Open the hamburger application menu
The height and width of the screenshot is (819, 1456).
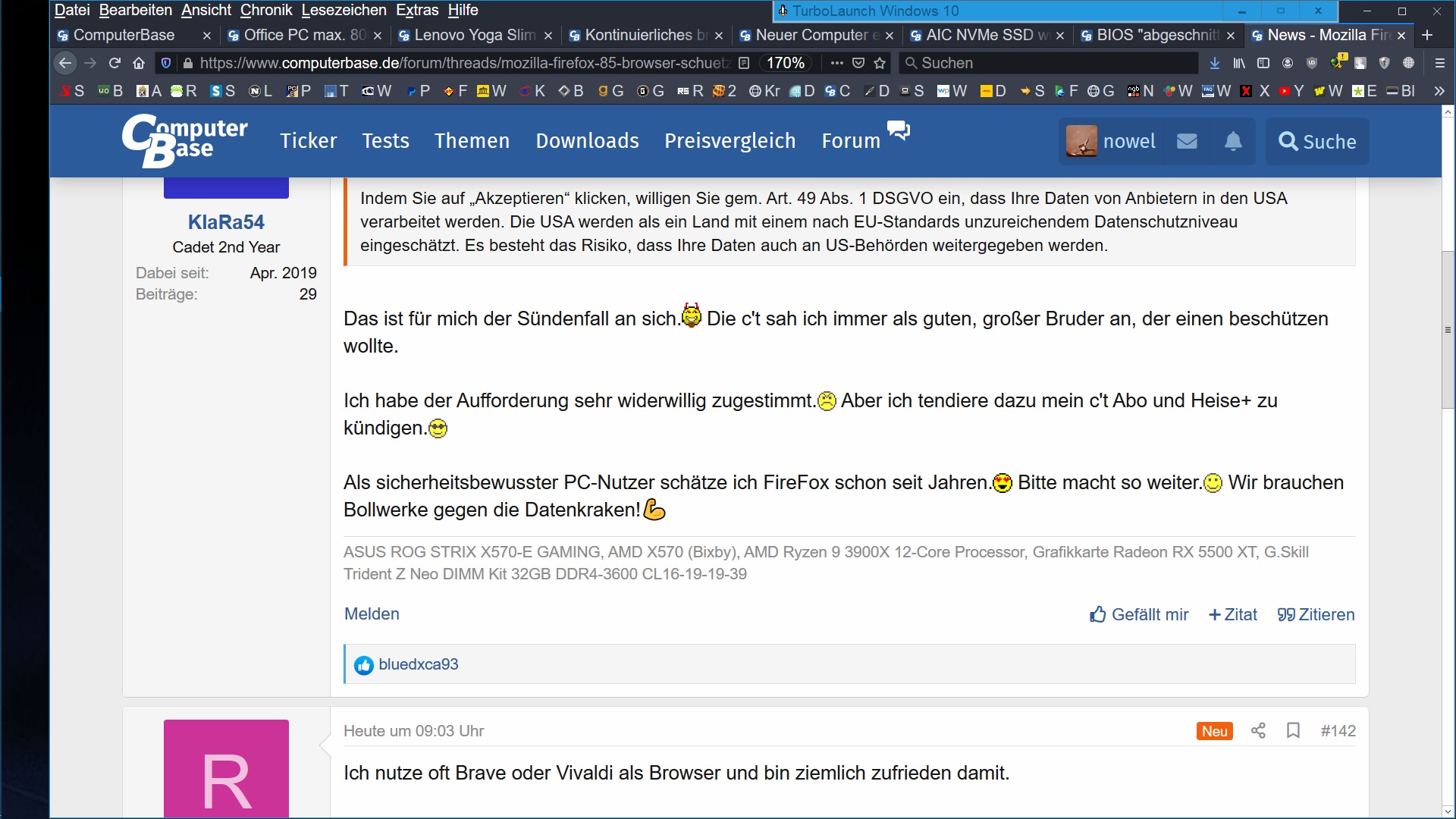pos(1439,63)
